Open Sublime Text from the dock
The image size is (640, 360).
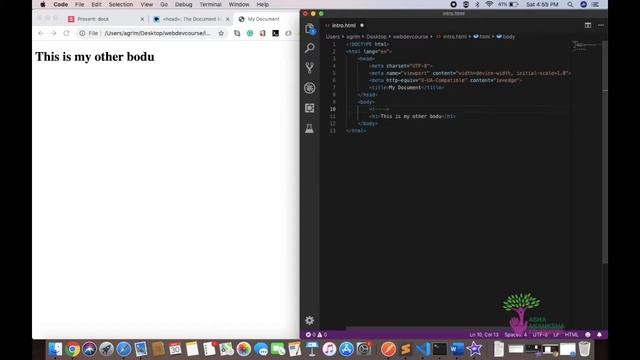coord(405,349)
